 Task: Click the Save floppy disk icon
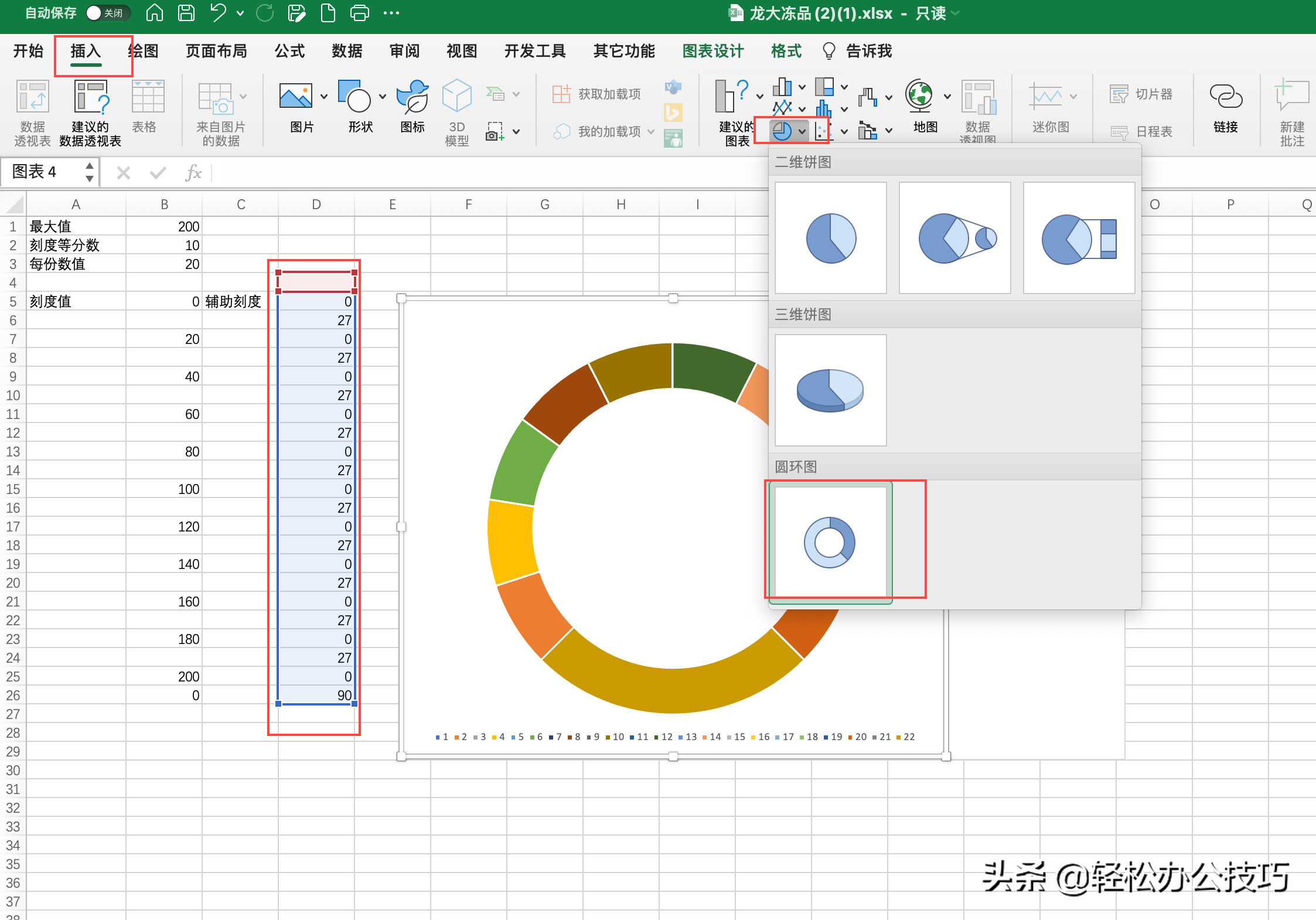pyautogui.click(x=186, y=13)
